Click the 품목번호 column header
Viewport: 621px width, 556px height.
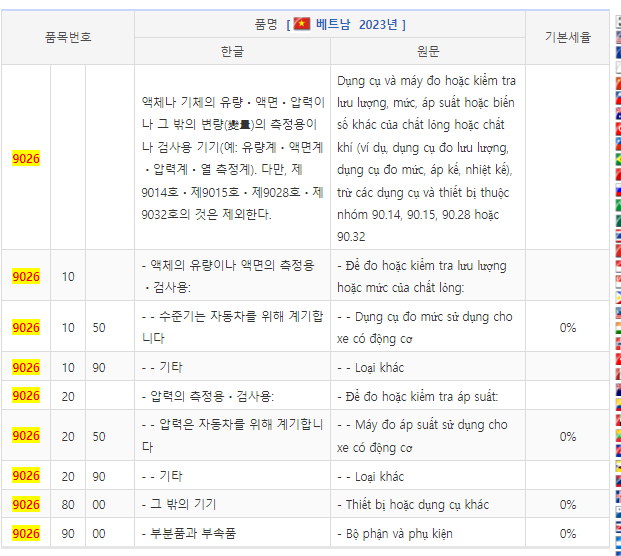click(68, 37)
